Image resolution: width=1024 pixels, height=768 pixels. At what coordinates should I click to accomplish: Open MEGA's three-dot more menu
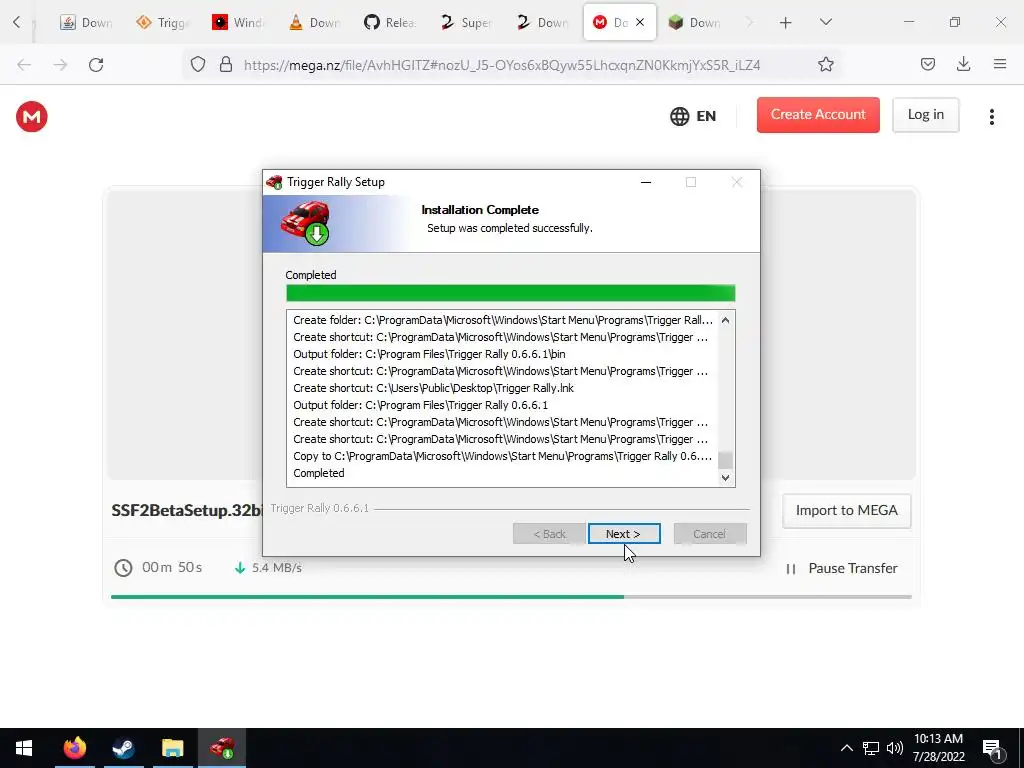(991, 117)
